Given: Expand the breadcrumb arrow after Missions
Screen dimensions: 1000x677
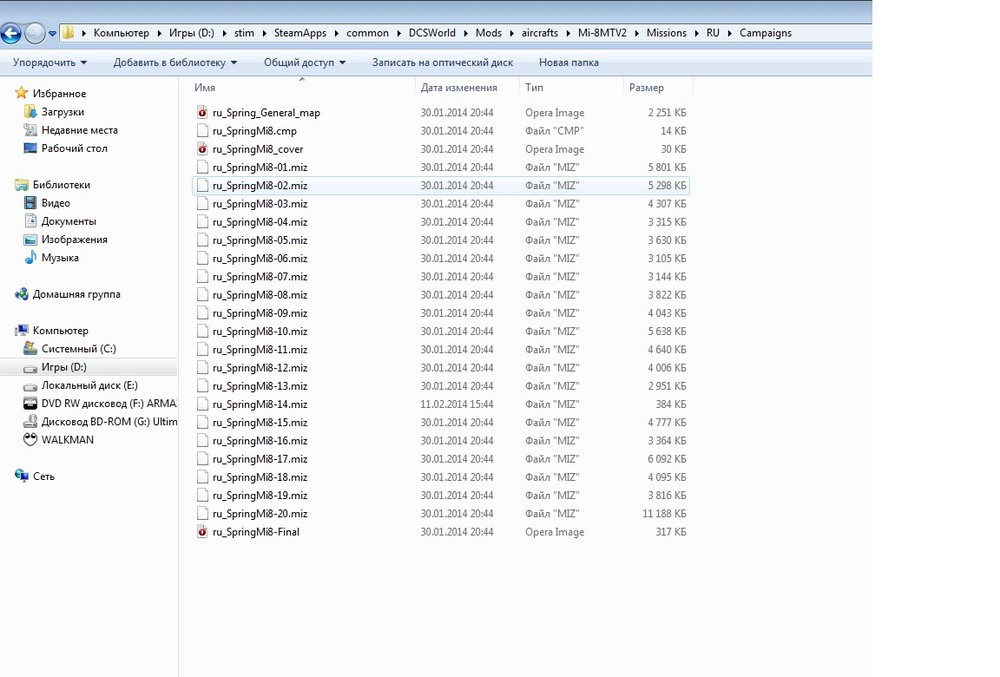Looking at the screenshot, I should (x=696, y=33).
